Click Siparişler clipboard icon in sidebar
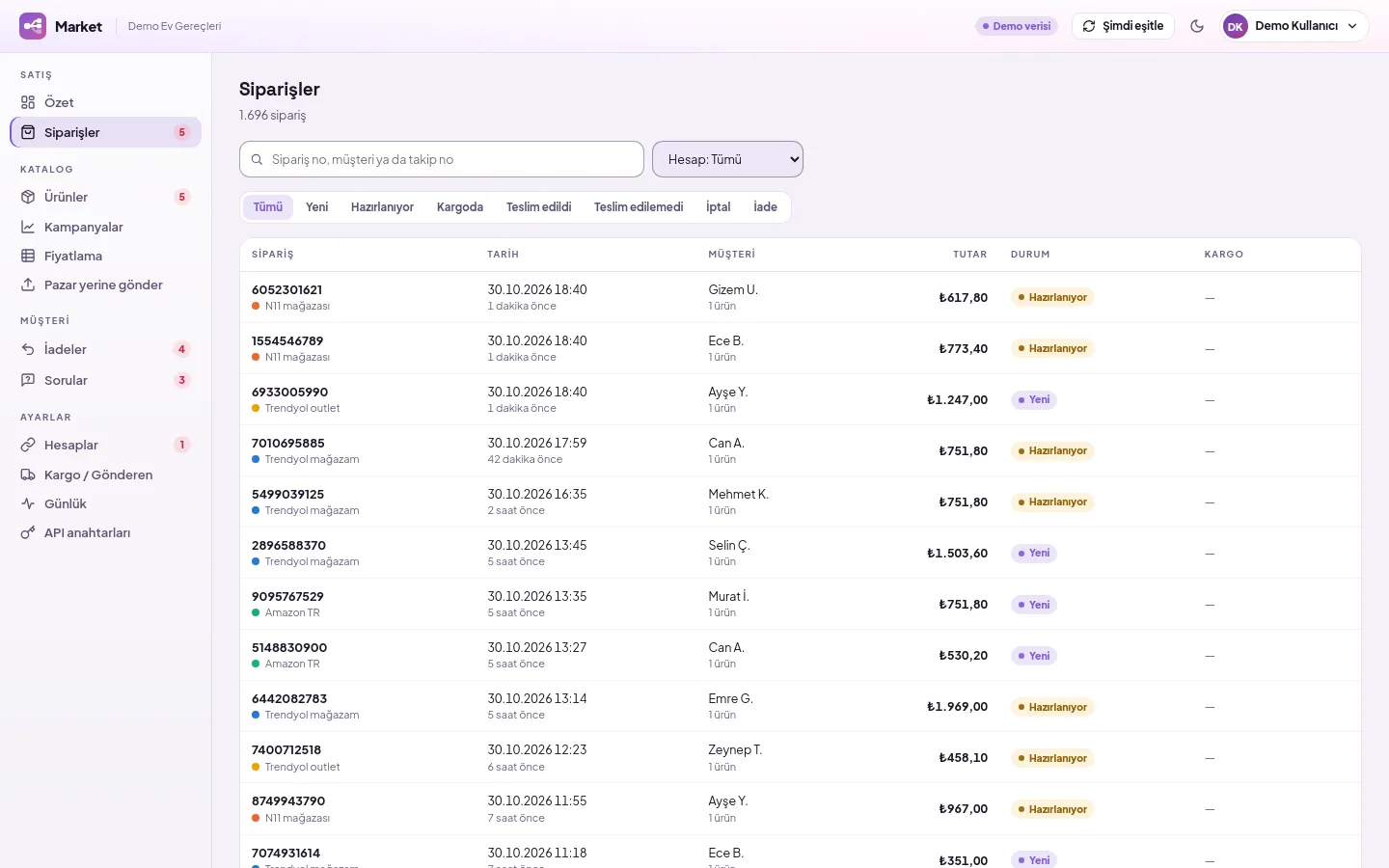Viewport: 1389px width, 868px height. 28,132
